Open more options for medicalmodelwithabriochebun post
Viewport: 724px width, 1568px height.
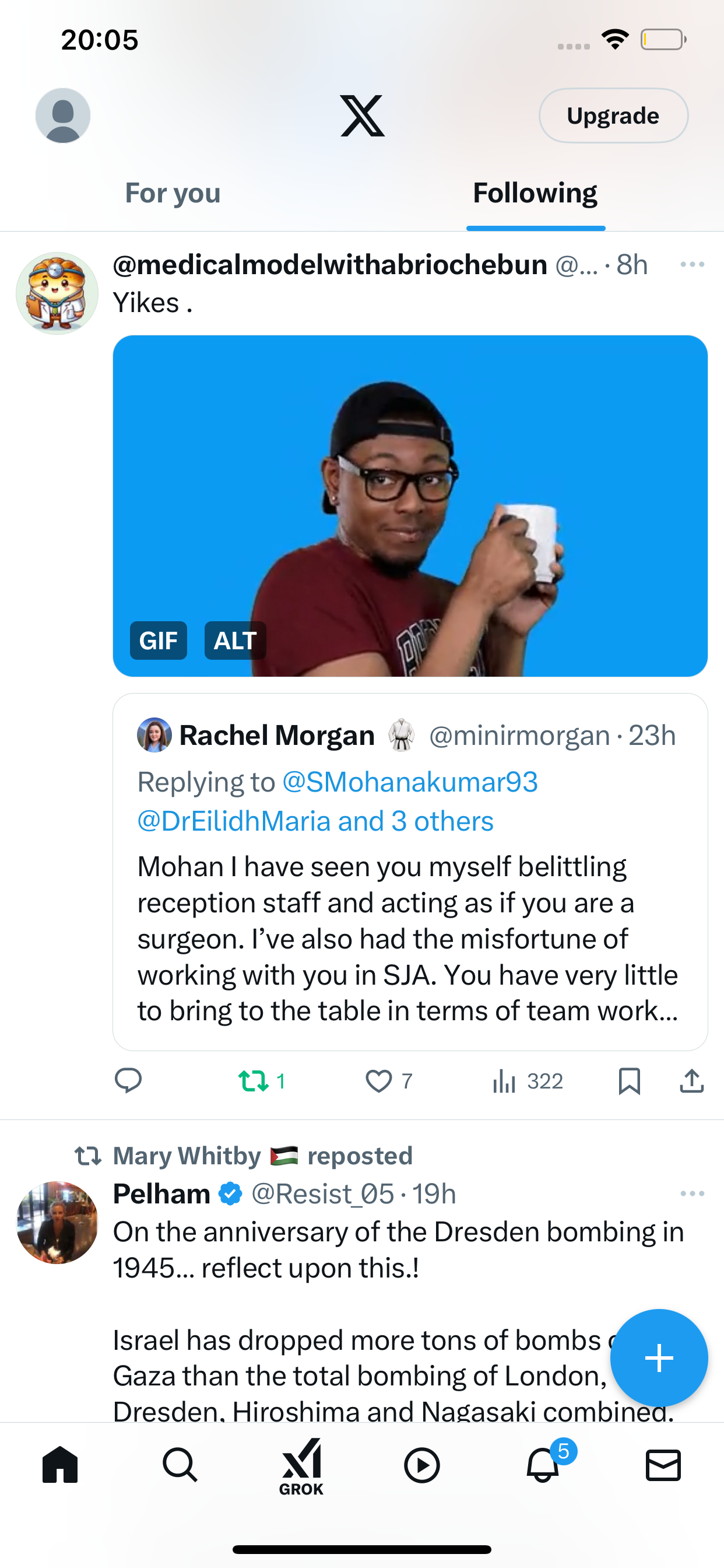pos(693,264)
